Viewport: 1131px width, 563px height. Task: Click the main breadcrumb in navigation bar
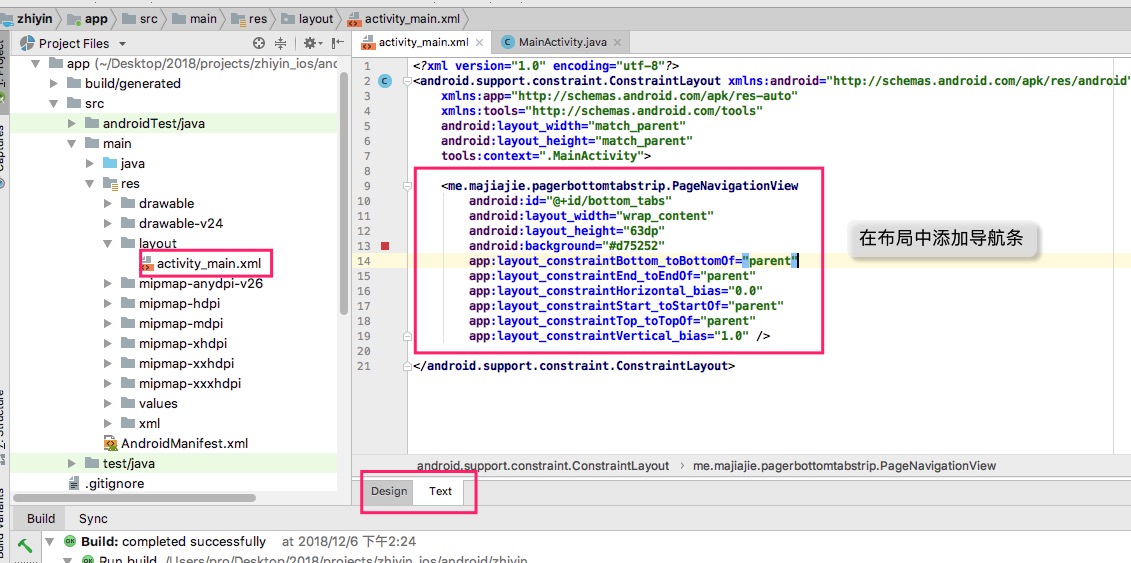(196, 19)
